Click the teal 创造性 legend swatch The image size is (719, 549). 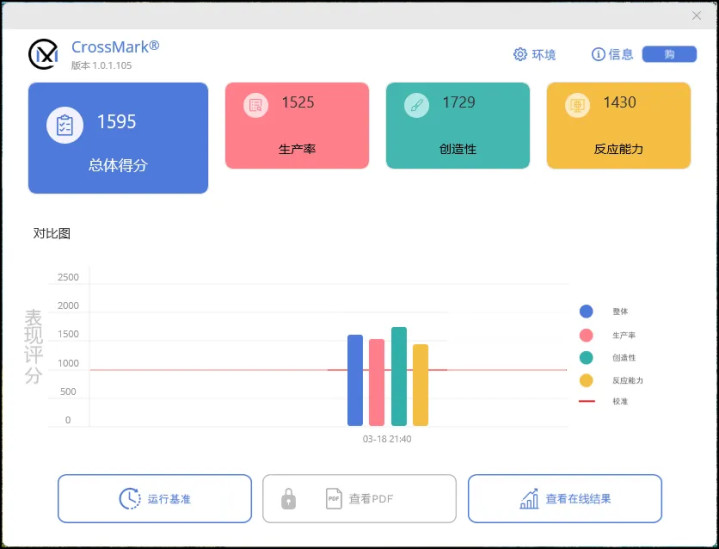[586, 357]
